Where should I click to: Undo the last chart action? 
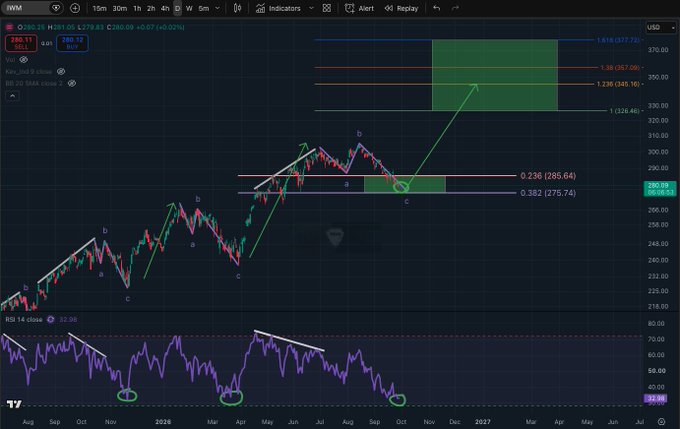click(x=437, y=8)
